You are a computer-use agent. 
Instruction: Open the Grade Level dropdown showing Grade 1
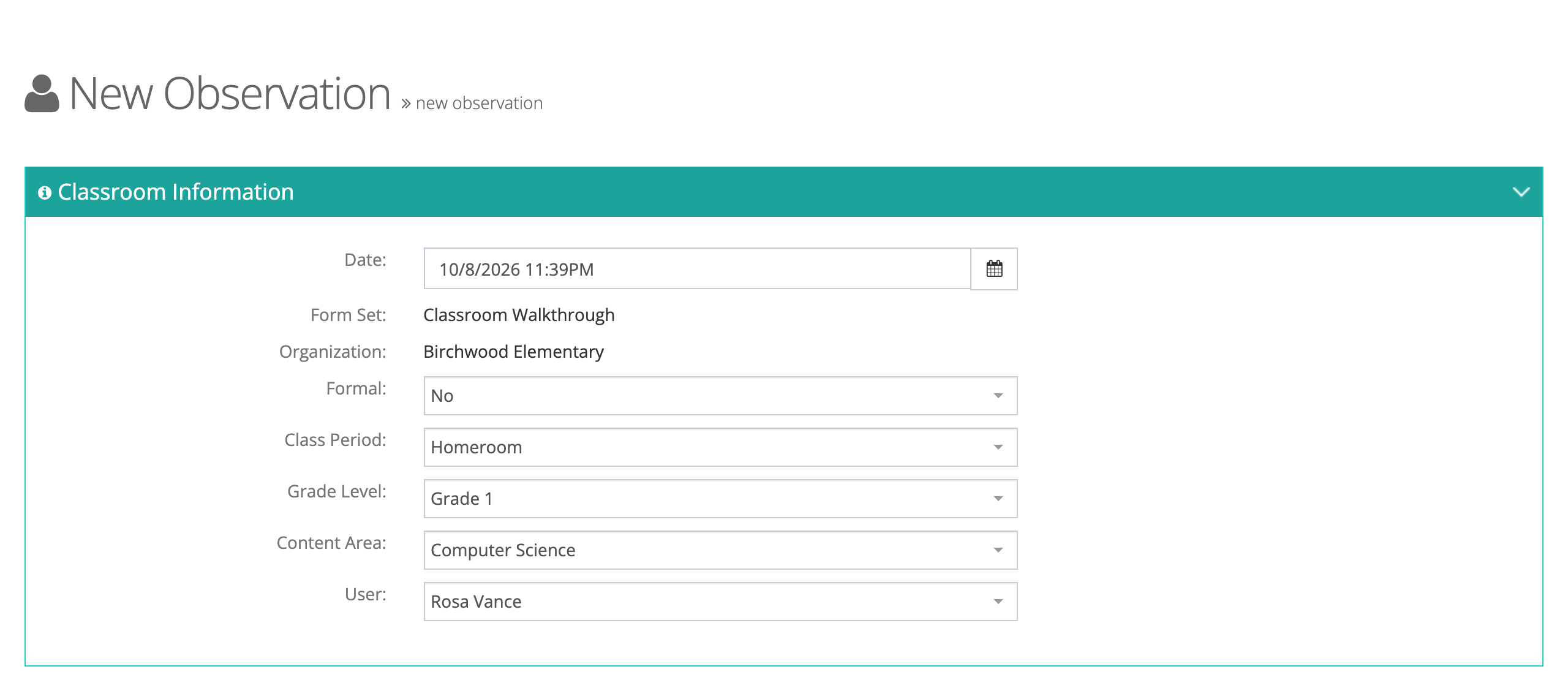[x=720, y=499]
